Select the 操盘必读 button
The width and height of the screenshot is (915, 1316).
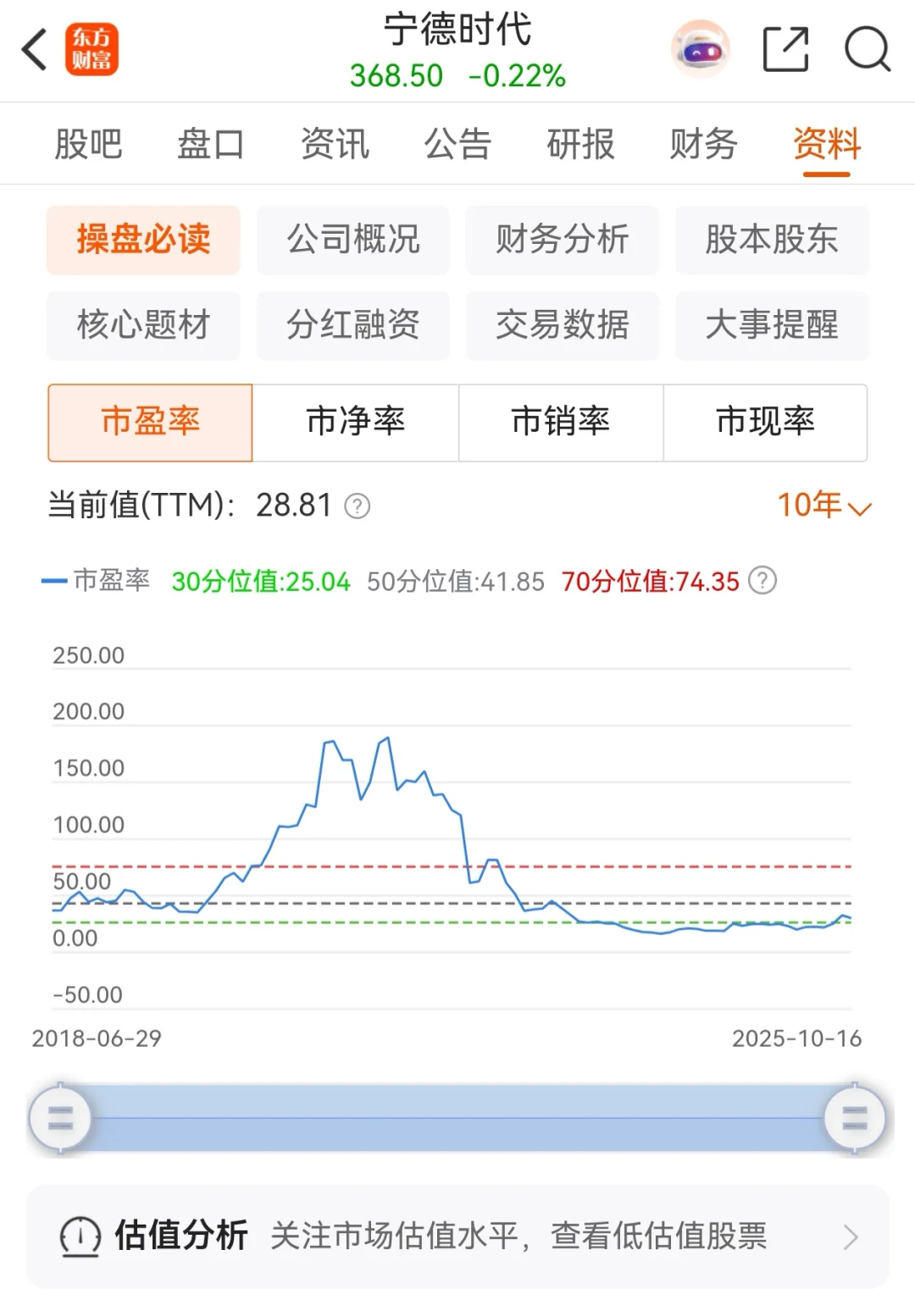[143, 240]
